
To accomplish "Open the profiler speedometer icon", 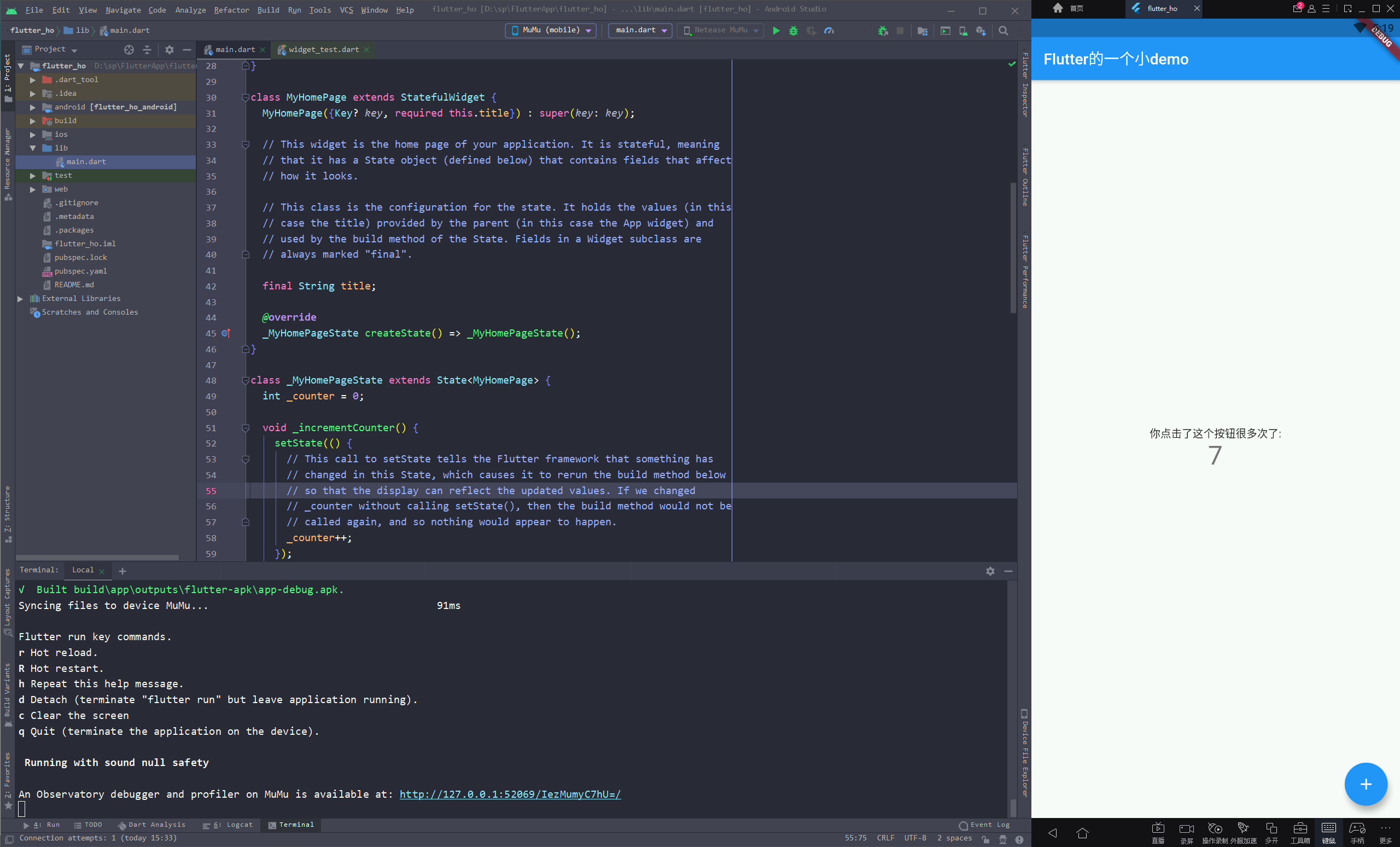I will [829, 31].
